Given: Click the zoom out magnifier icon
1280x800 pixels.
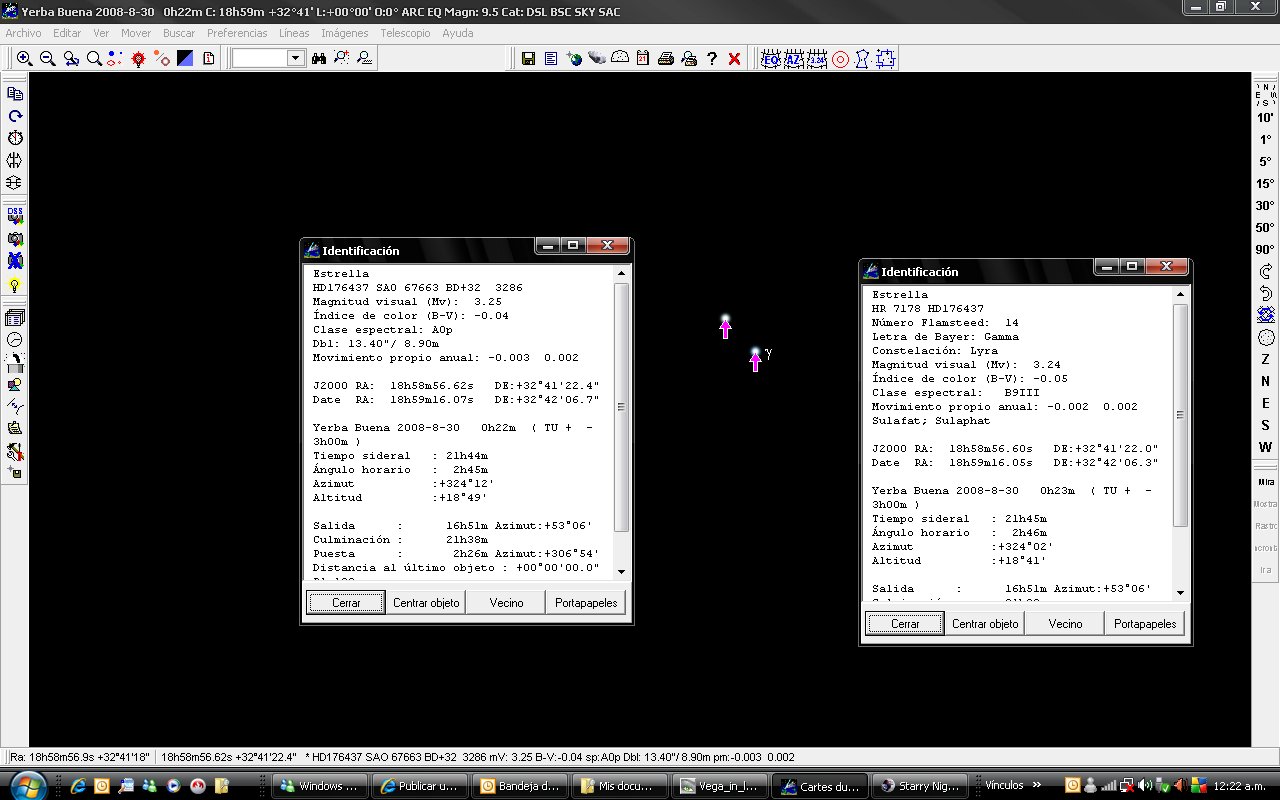Looking at the screenshot, I should point(47,59).
